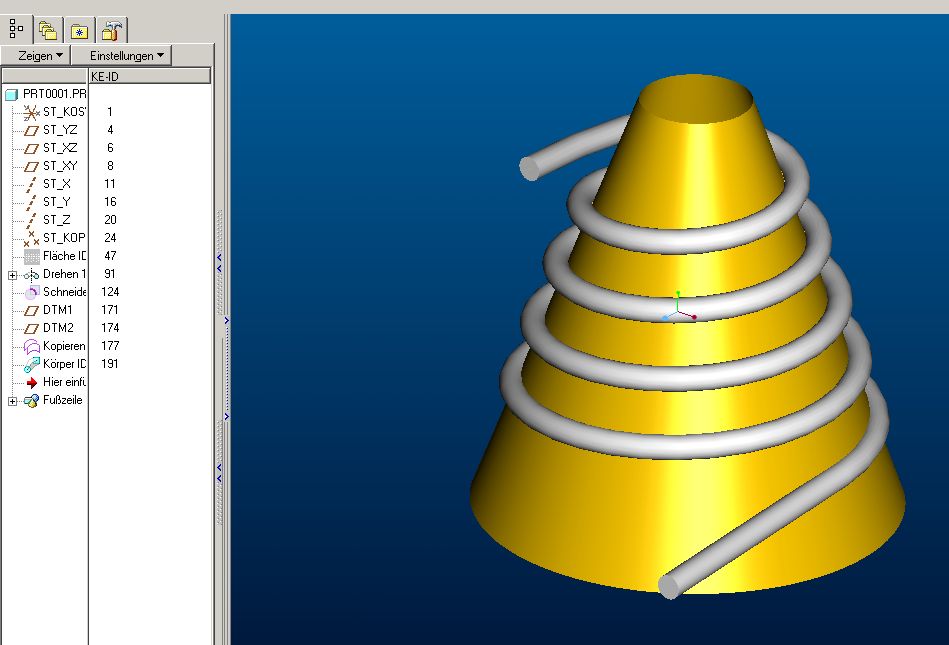Select the ST_YZ datum plane icon
The height and width of the screenshot is (645, 949).
31,131
